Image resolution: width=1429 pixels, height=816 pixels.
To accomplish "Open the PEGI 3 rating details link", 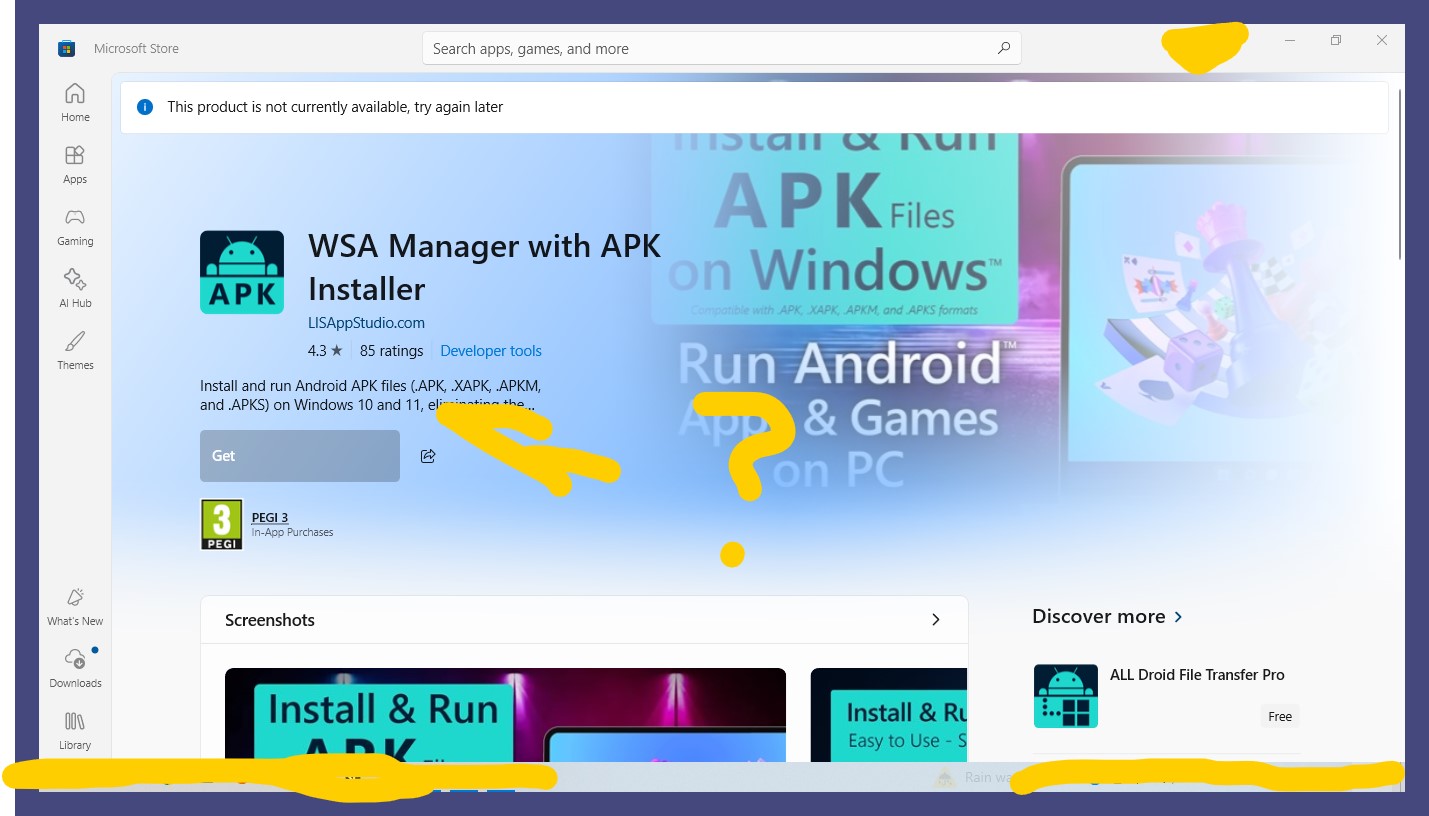I will 270,518.
